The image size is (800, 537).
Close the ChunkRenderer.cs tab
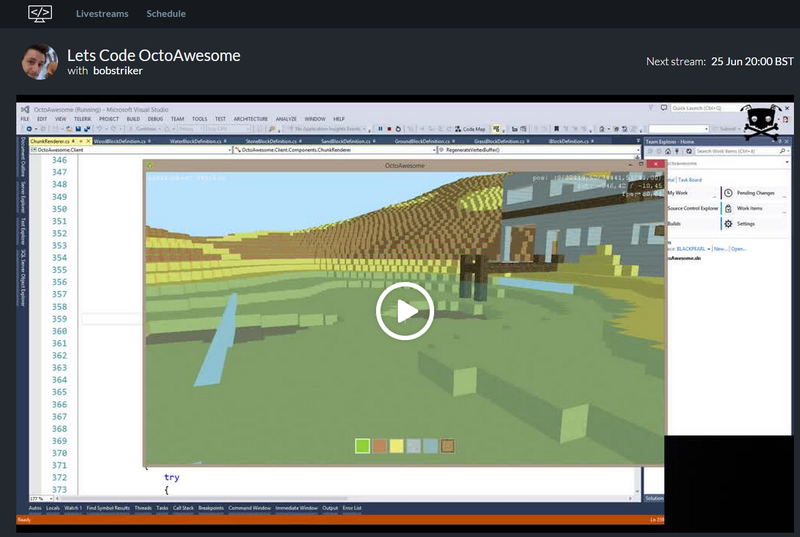tap(88, 141)
